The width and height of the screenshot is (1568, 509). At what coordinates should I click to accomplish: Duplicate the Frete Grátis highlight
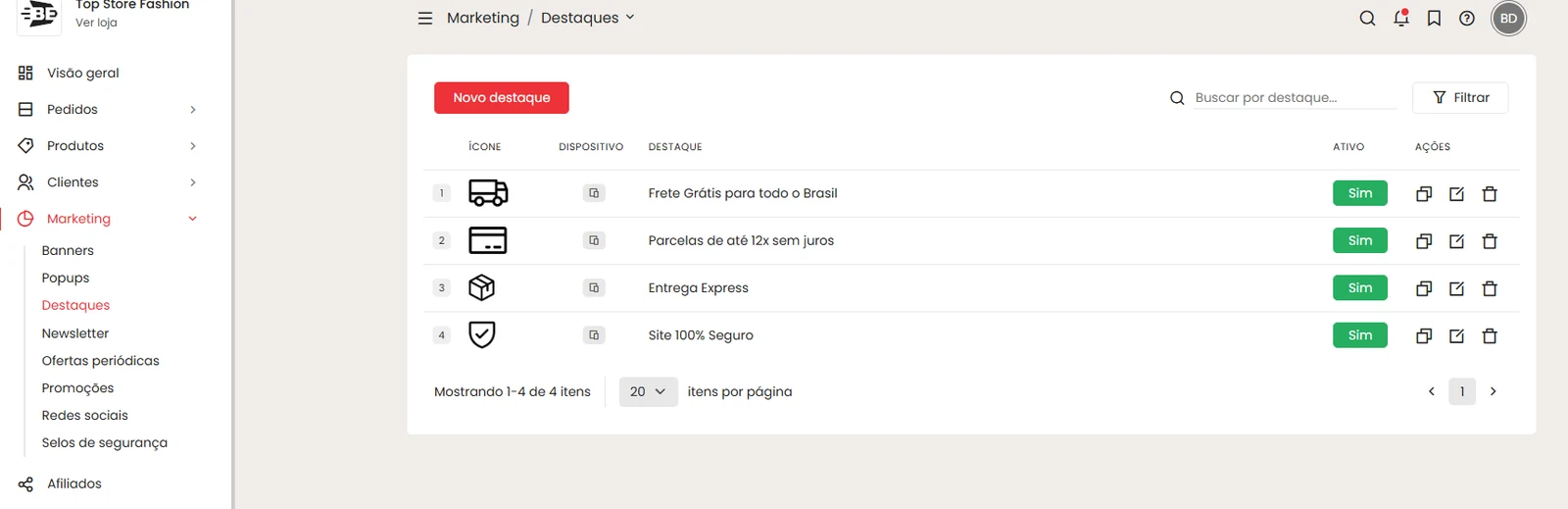(1424, 194)
